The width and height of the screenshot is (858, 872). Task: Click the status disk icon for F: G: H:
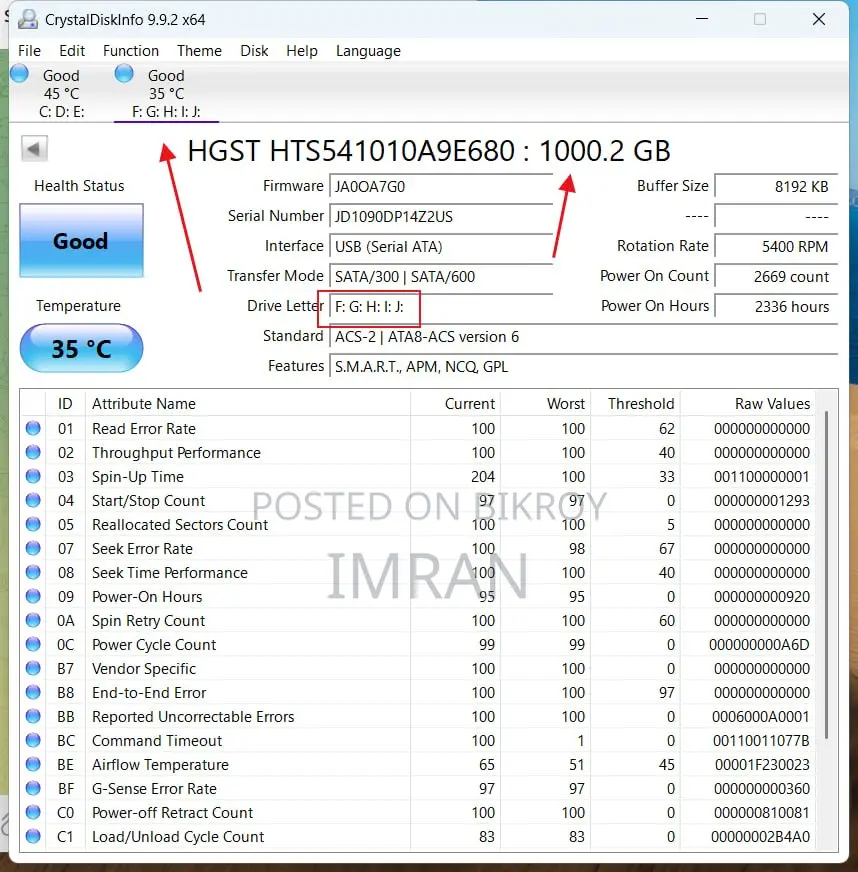coord(124,73)
